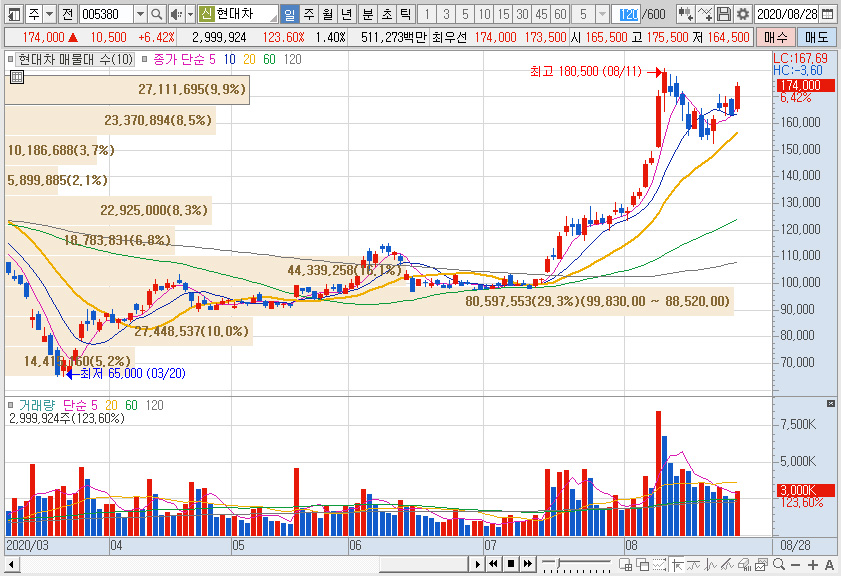Viewport: 841px width, 576px height.
Task: Click the bottom toolbar magnifier zoom icon
Action: point(779,564)
